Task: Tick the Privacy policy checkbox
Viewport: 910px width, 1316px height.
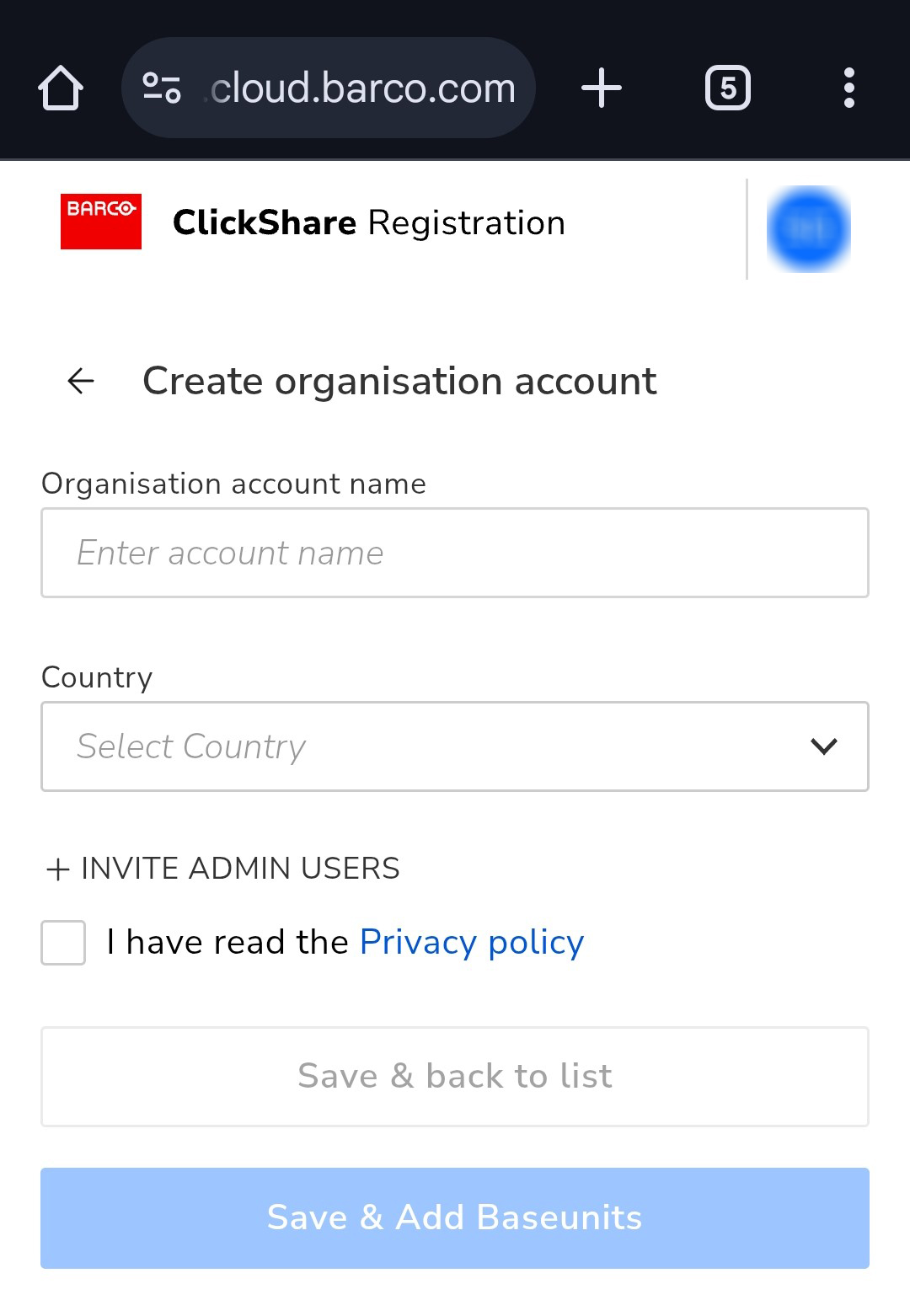Action: click(x=63, y=942)
